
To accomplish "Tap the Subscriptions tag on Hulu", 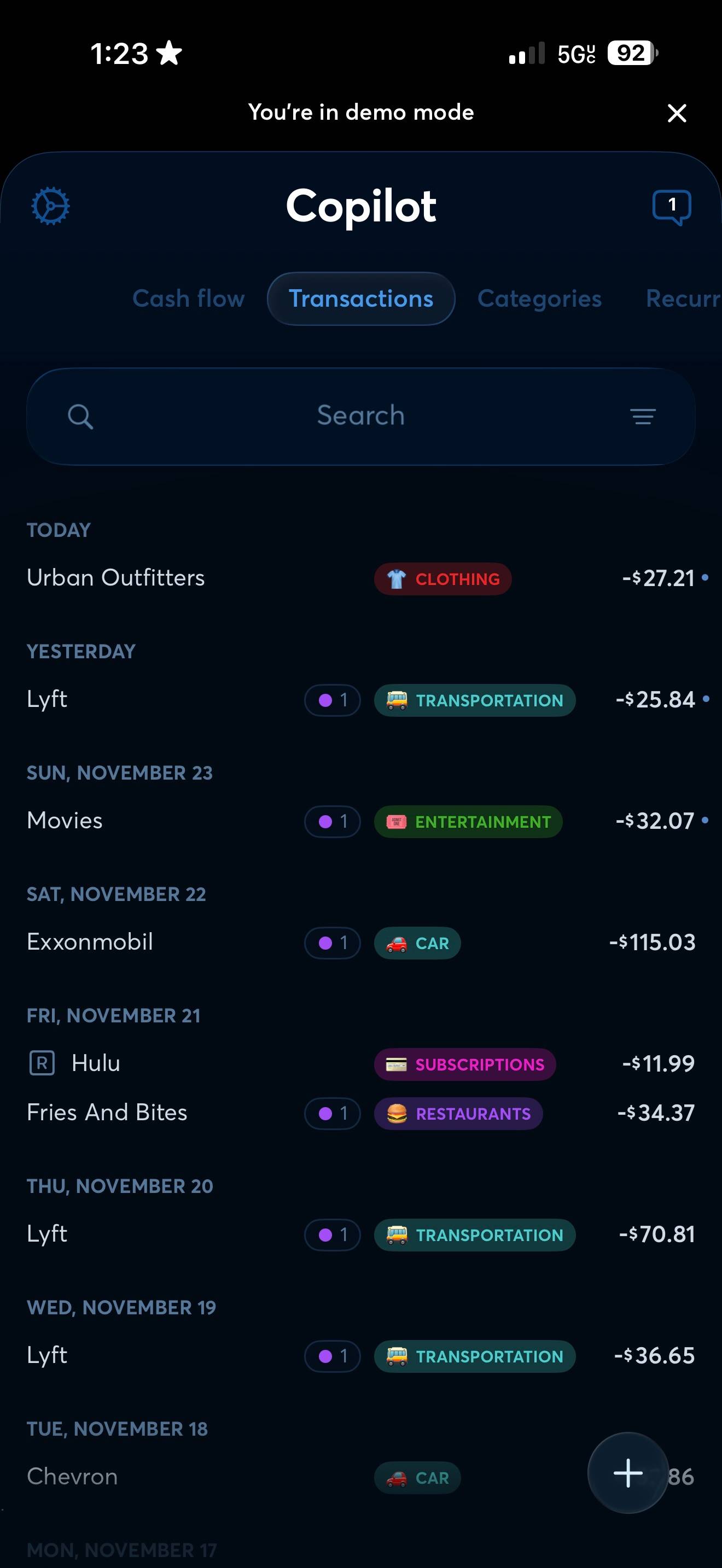I will (465, 1064).
